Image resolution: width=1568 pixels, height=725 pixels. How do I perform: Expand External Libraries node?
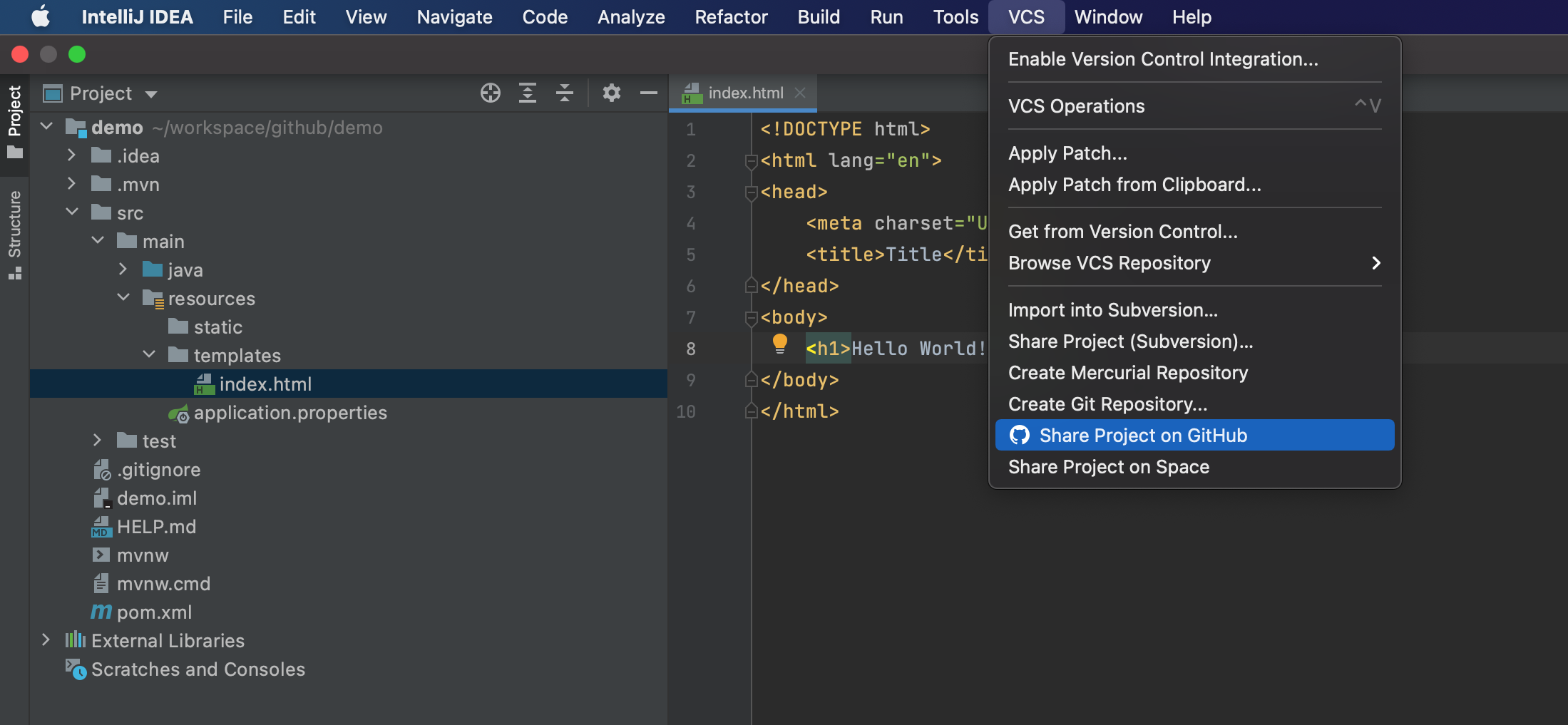click(x=46, y=639)
